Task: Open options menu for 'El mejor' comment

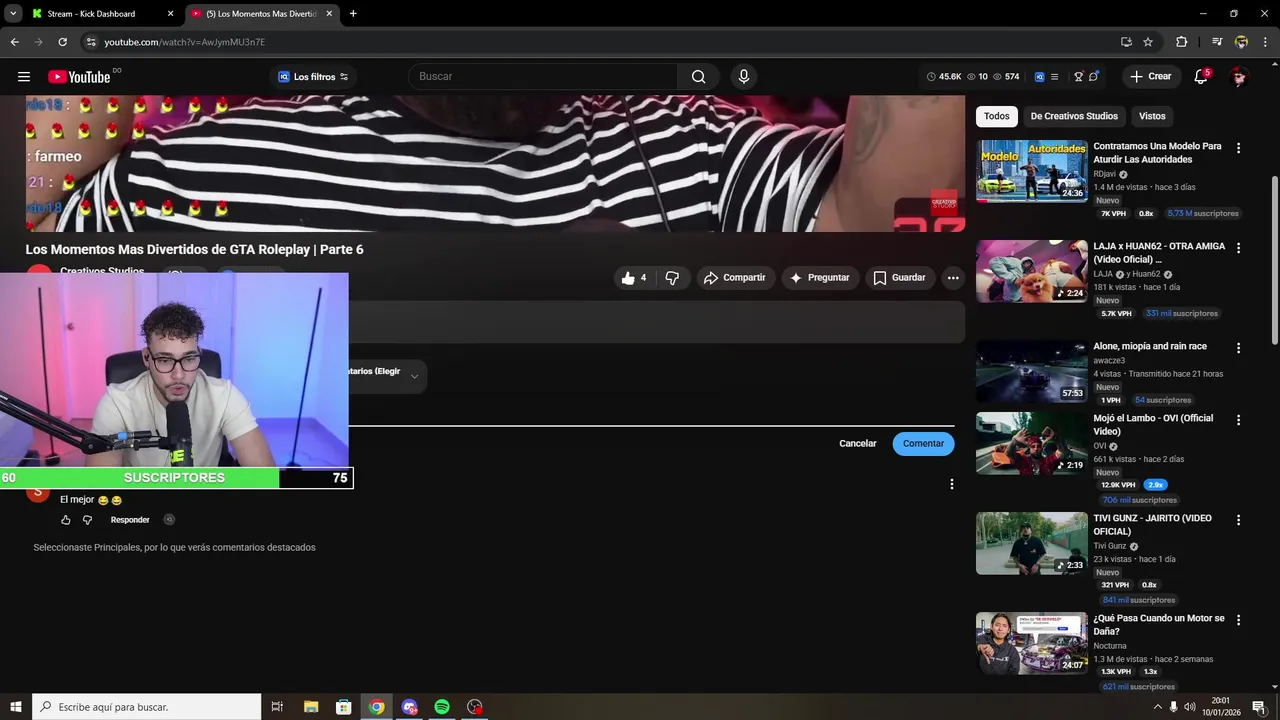Action: pyautogui.click(x=951, y=484)
